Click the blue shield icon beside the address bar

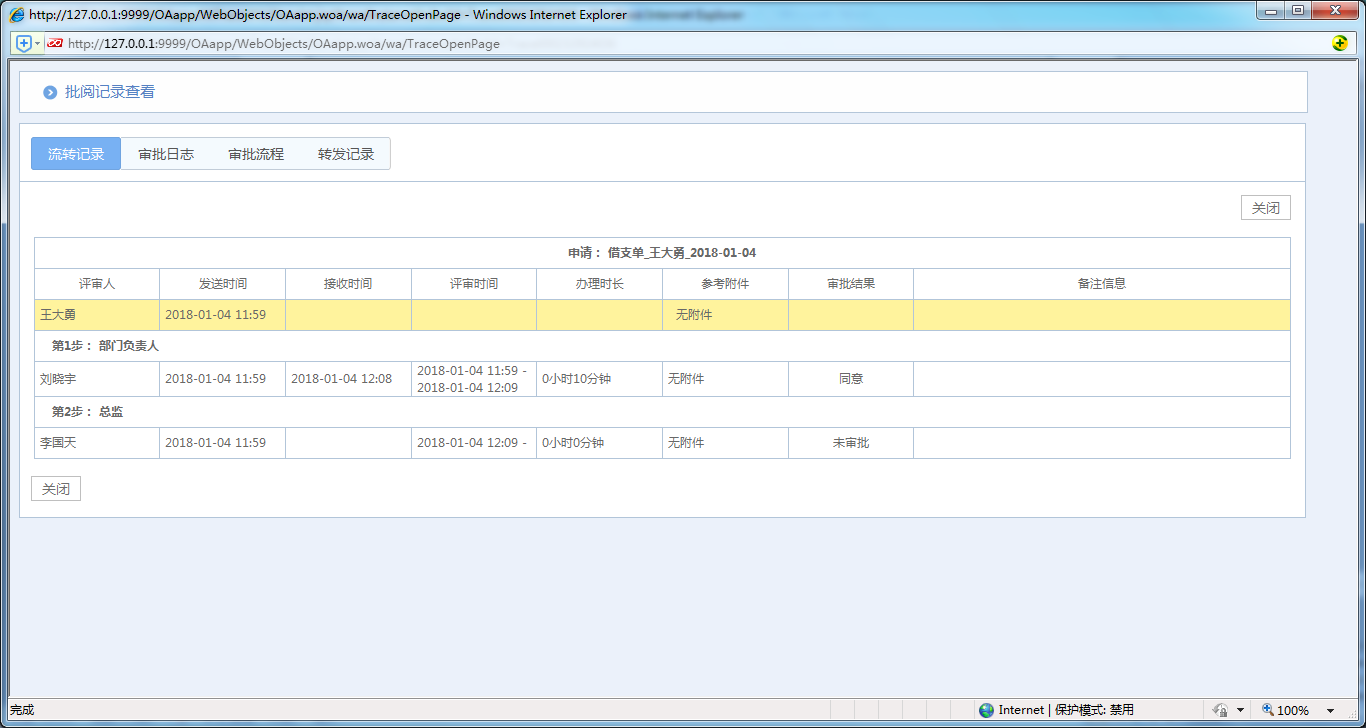pos(24,43)
